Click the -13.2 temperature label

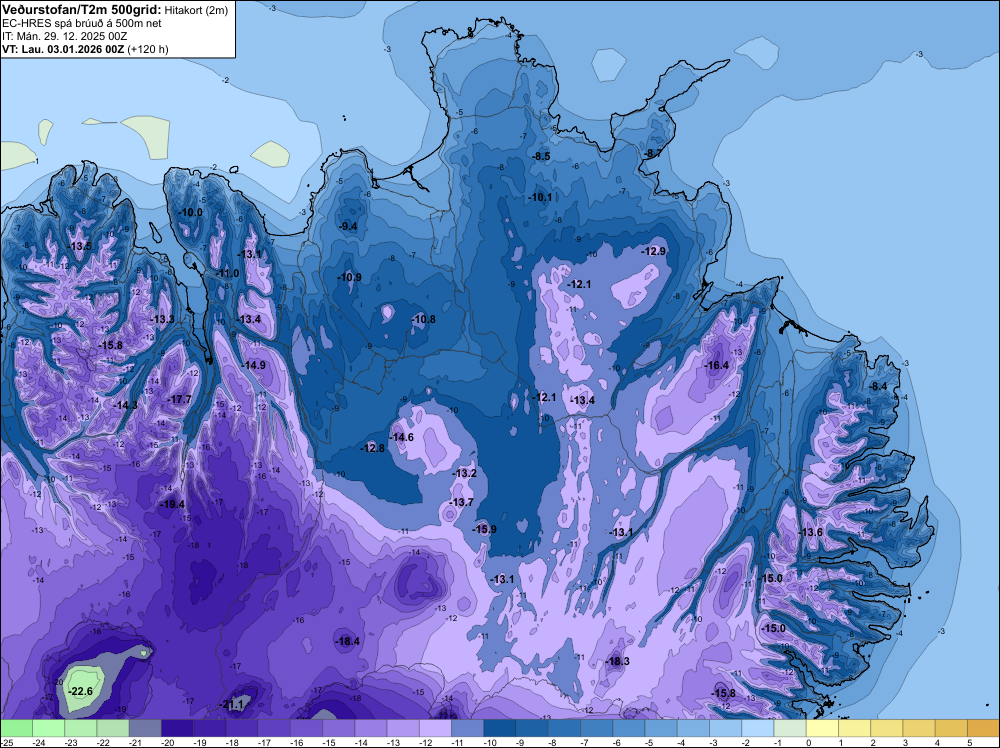tap(465, 473)
